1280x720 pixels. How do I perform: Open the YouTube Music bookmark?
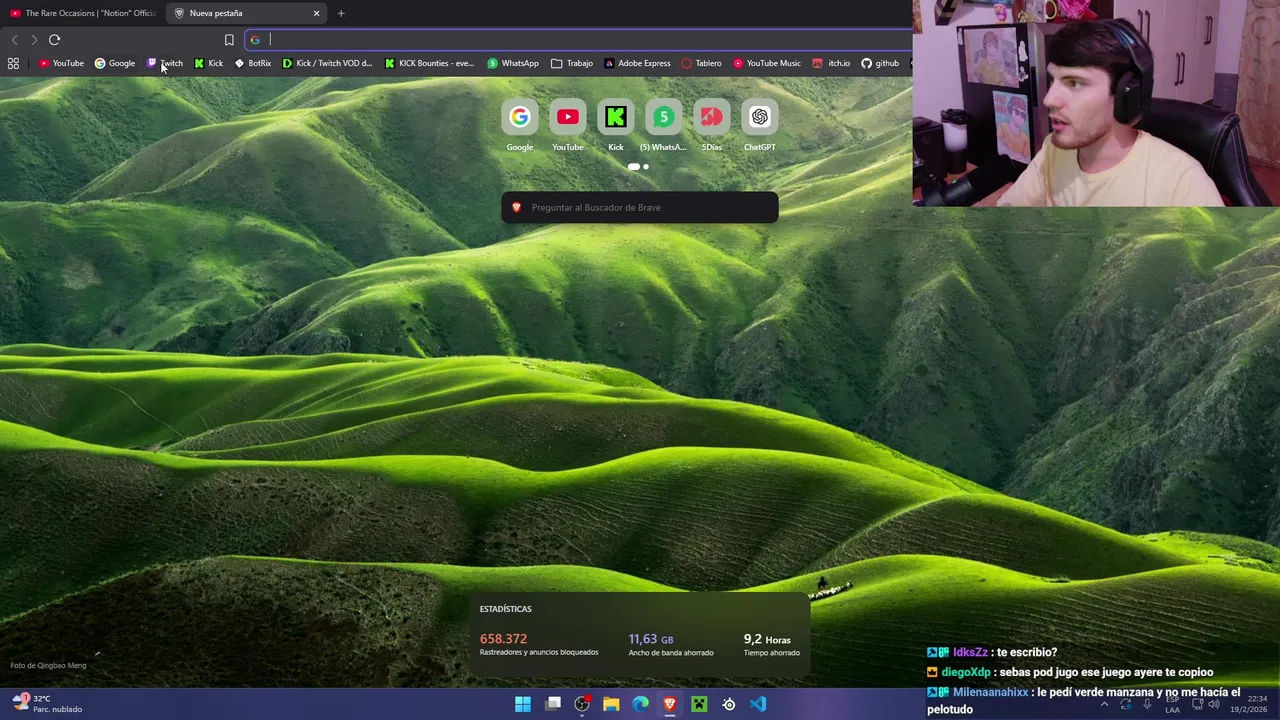point(767,63)
